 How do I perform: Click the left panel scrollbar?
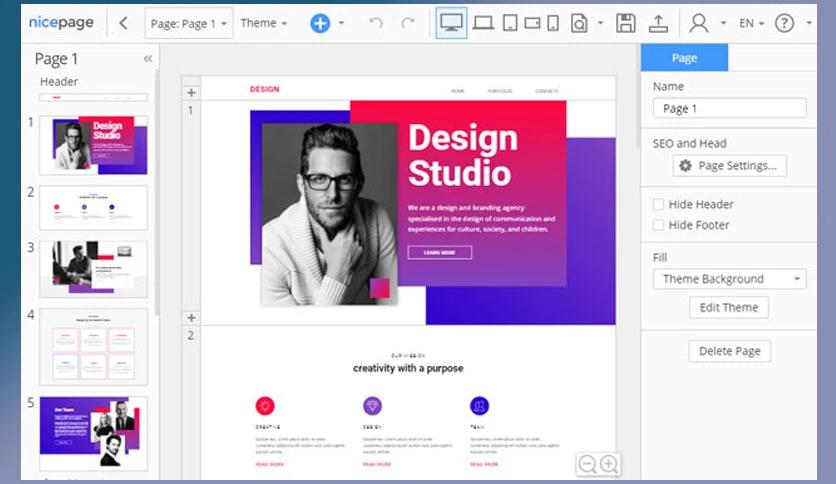(x=157, y=192)
